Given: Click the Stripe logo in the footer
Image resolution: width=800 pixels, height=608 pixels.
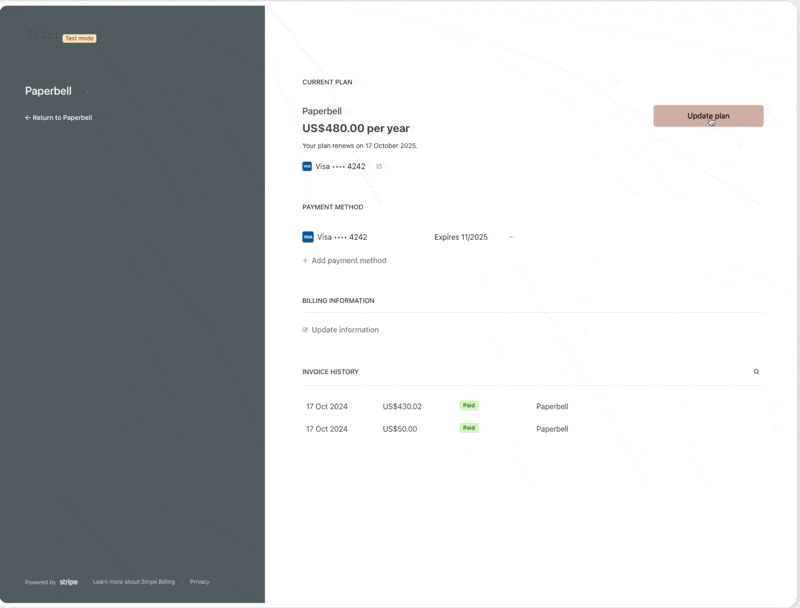Looking at the screenshot, I should pyautogui.click(x=68, y=582).
